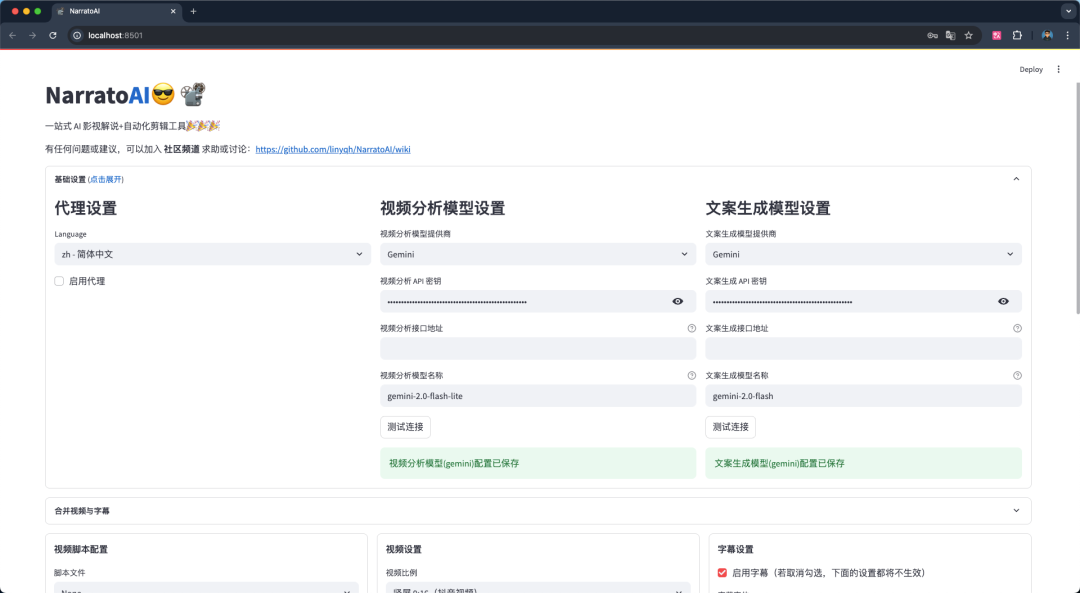Open password manager key icon

(933, 35)
